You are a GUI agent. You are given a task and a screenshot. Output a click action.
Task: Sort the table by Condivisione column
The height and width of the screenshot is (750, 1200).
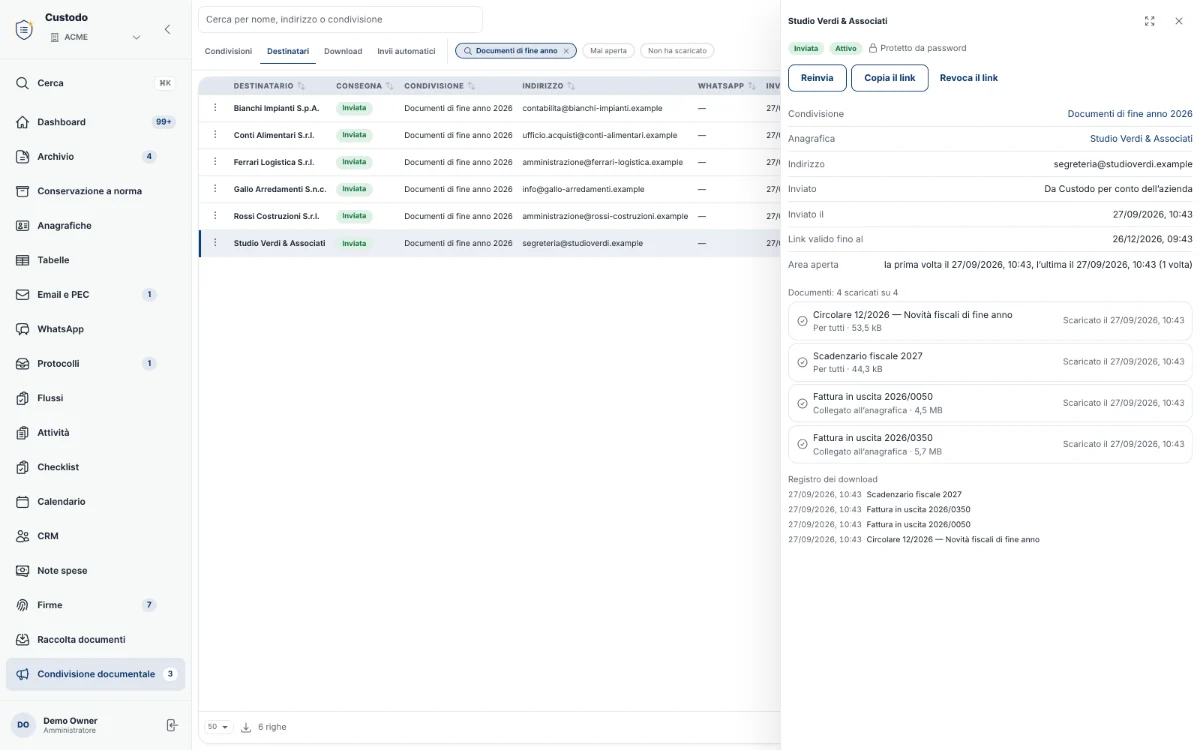(440, 86)
